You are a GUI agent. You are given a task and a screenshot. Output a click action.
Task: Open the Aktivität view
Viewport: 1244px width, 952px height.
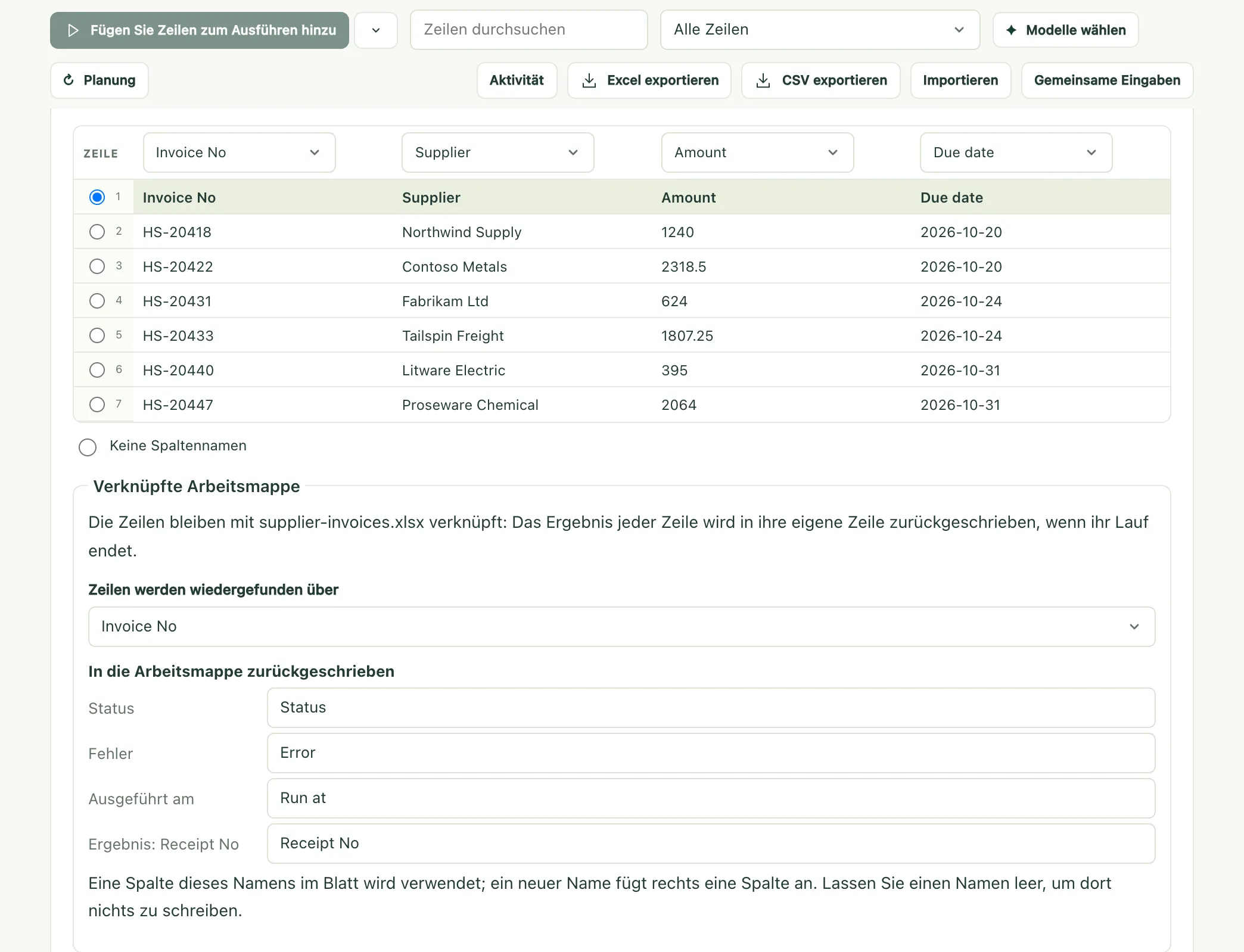pyautogui.click(x=517, y=80)
